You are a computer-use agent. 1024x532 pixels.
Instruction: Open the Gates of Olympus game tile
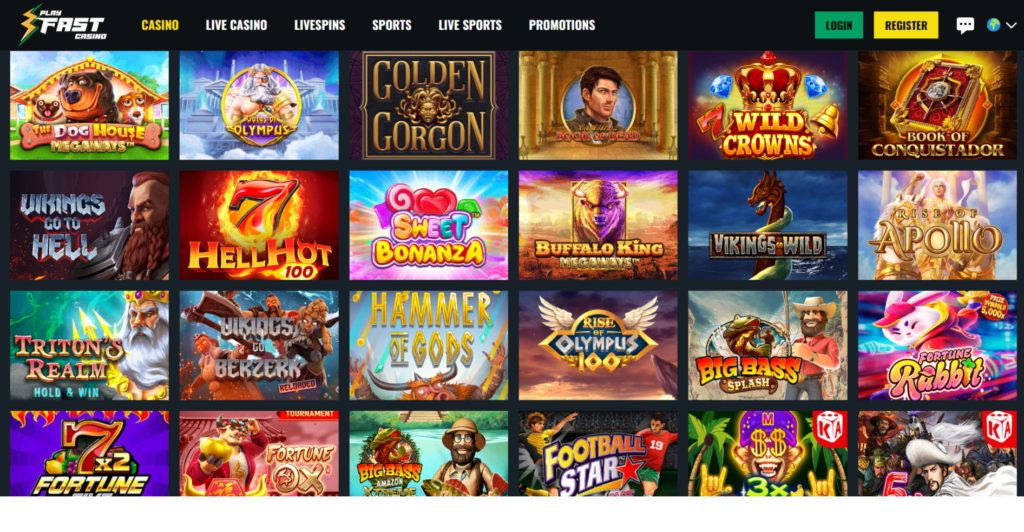(x=259, y=105)
